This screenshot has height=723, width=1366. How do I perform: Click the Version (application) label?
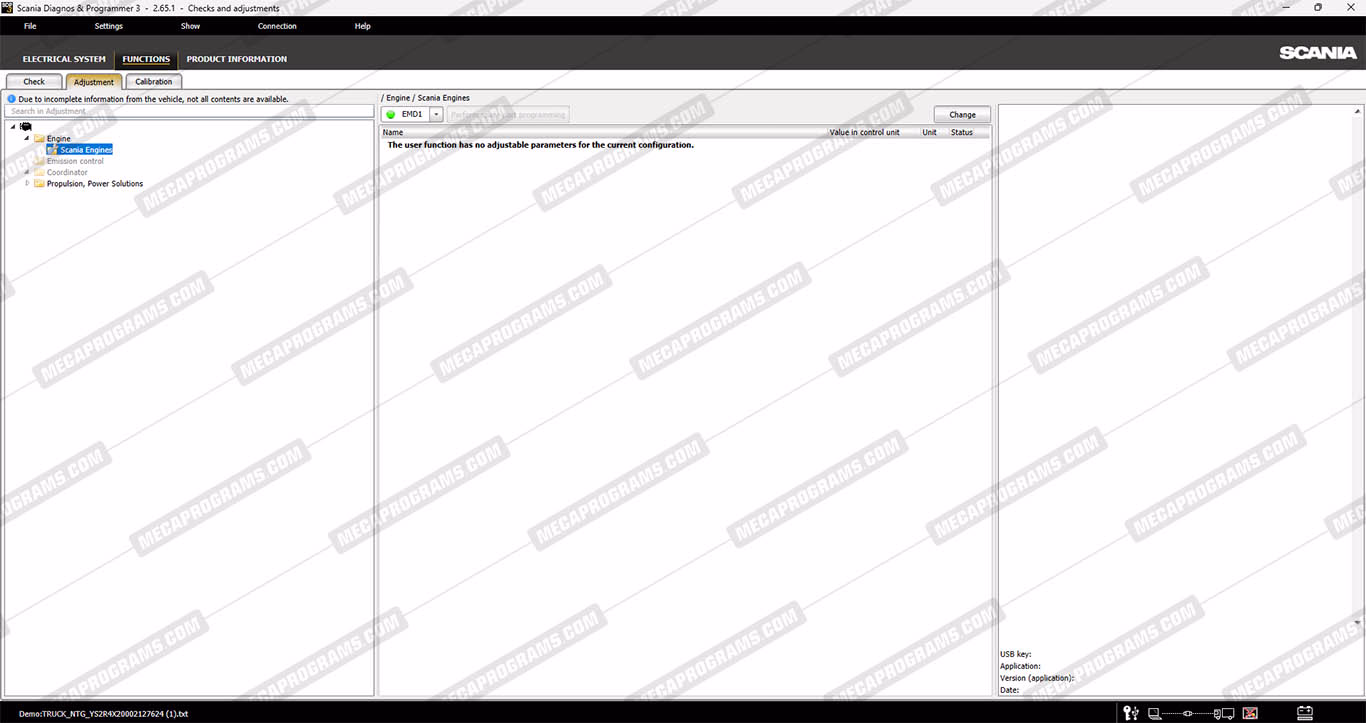pos(1037,678)
